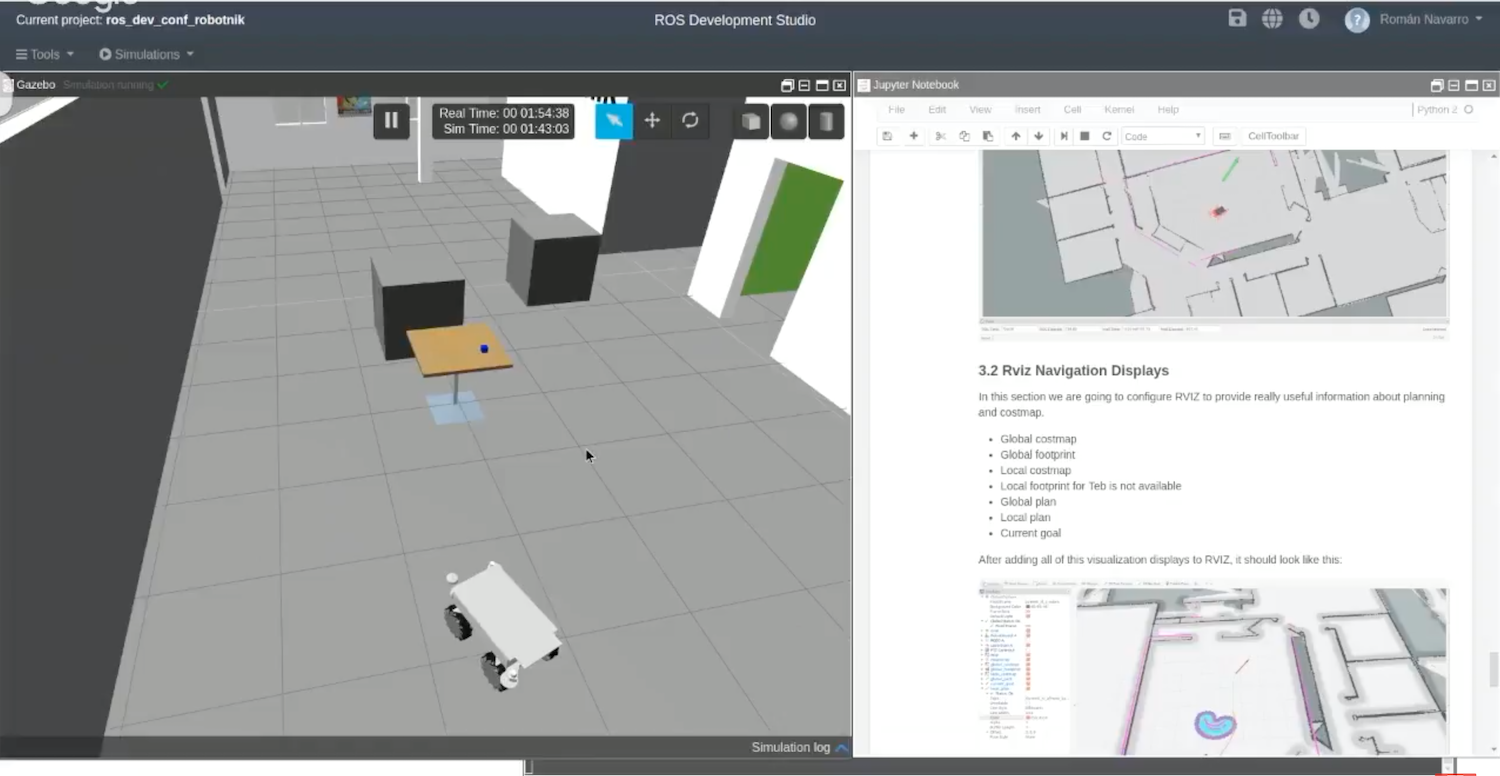Cut the selected cell with the scissors icon
This screenshot has height=776, width=1500.
click(940, 136)
